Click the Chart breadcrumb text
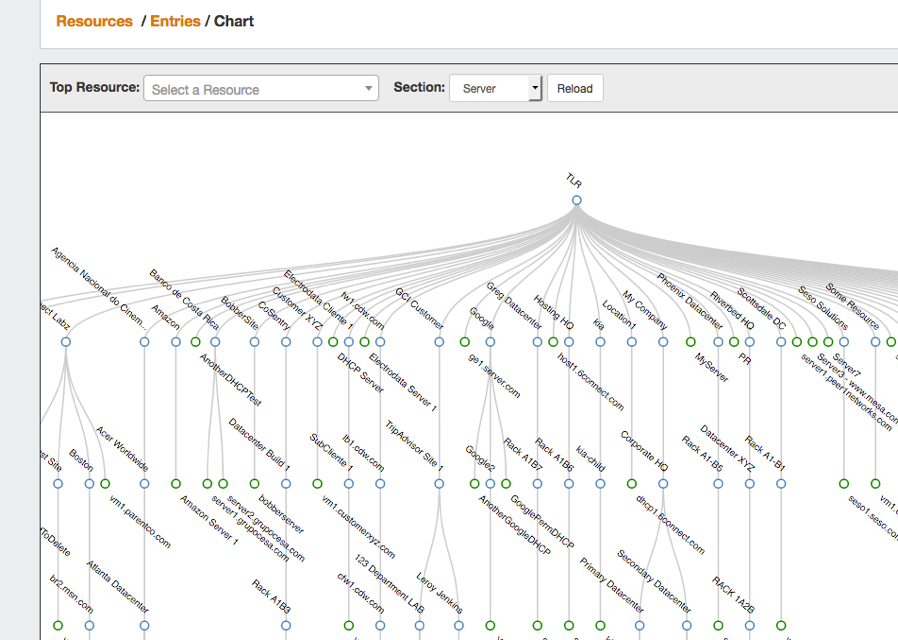Image resolution: width=898 pixels, height=640 pixels. coord(234,21)
